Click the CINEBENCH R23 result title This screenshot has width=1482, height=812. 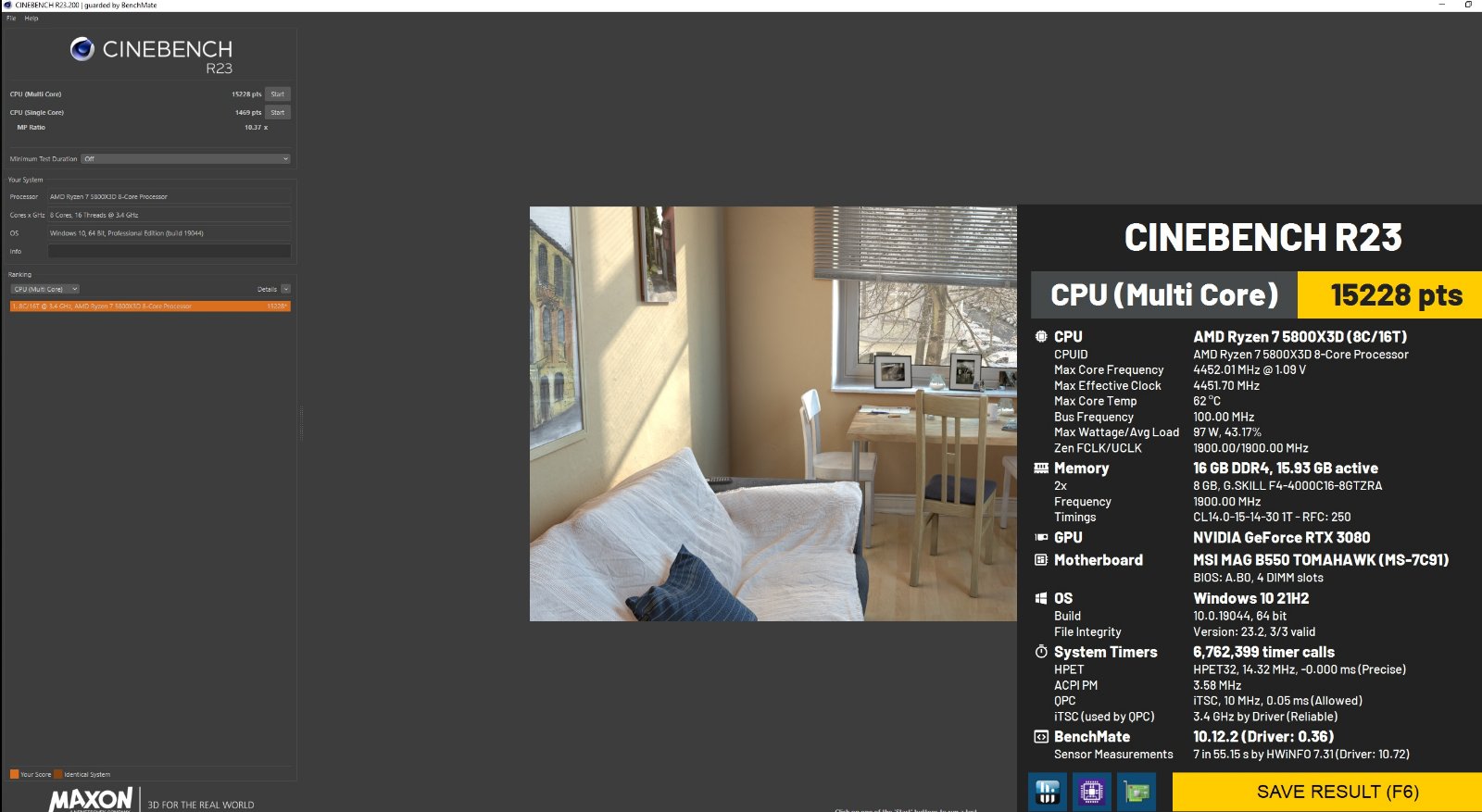(1263, 238)
